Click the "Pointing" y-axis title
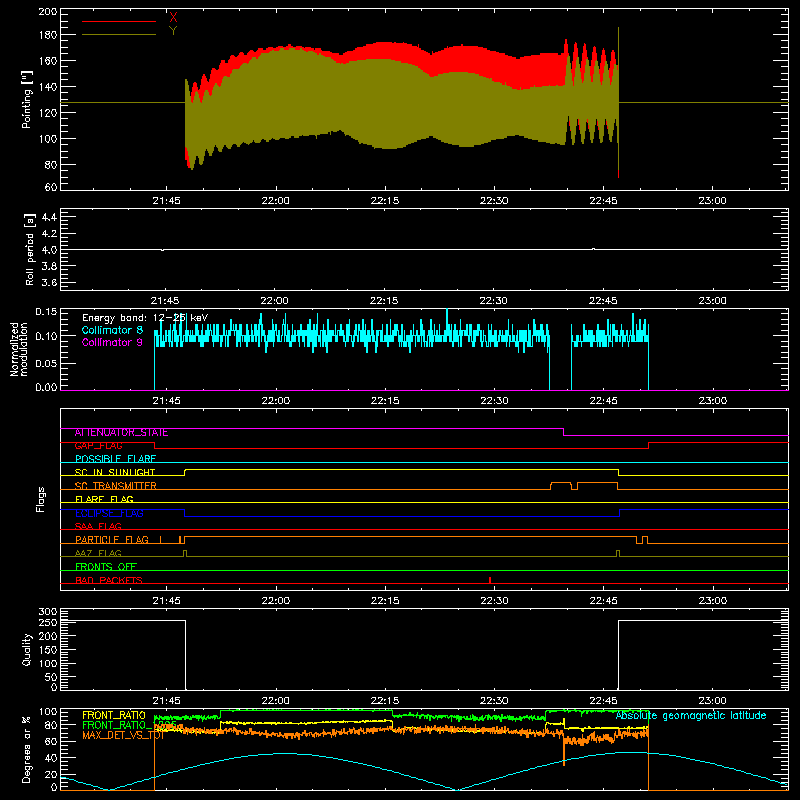This screenshot has height=800, width=800. [27, 99]
